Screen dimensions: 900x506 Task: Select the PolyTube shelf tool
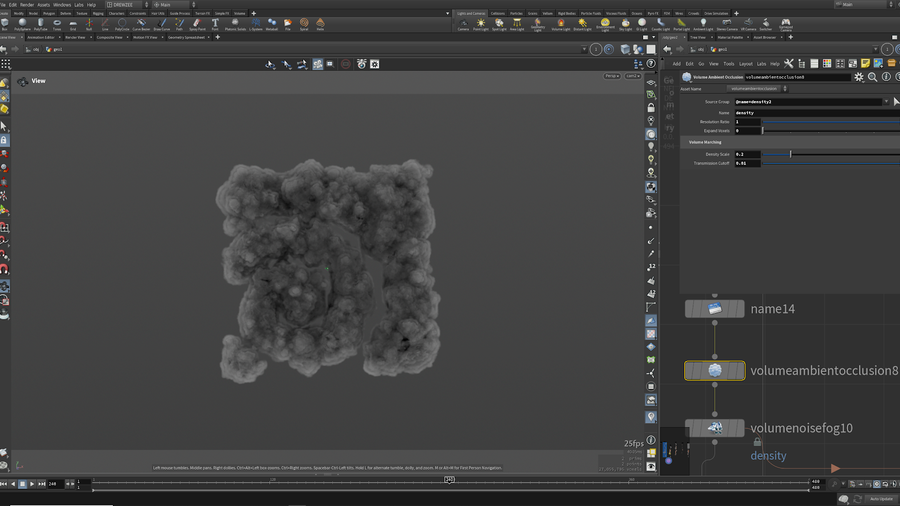40,24
